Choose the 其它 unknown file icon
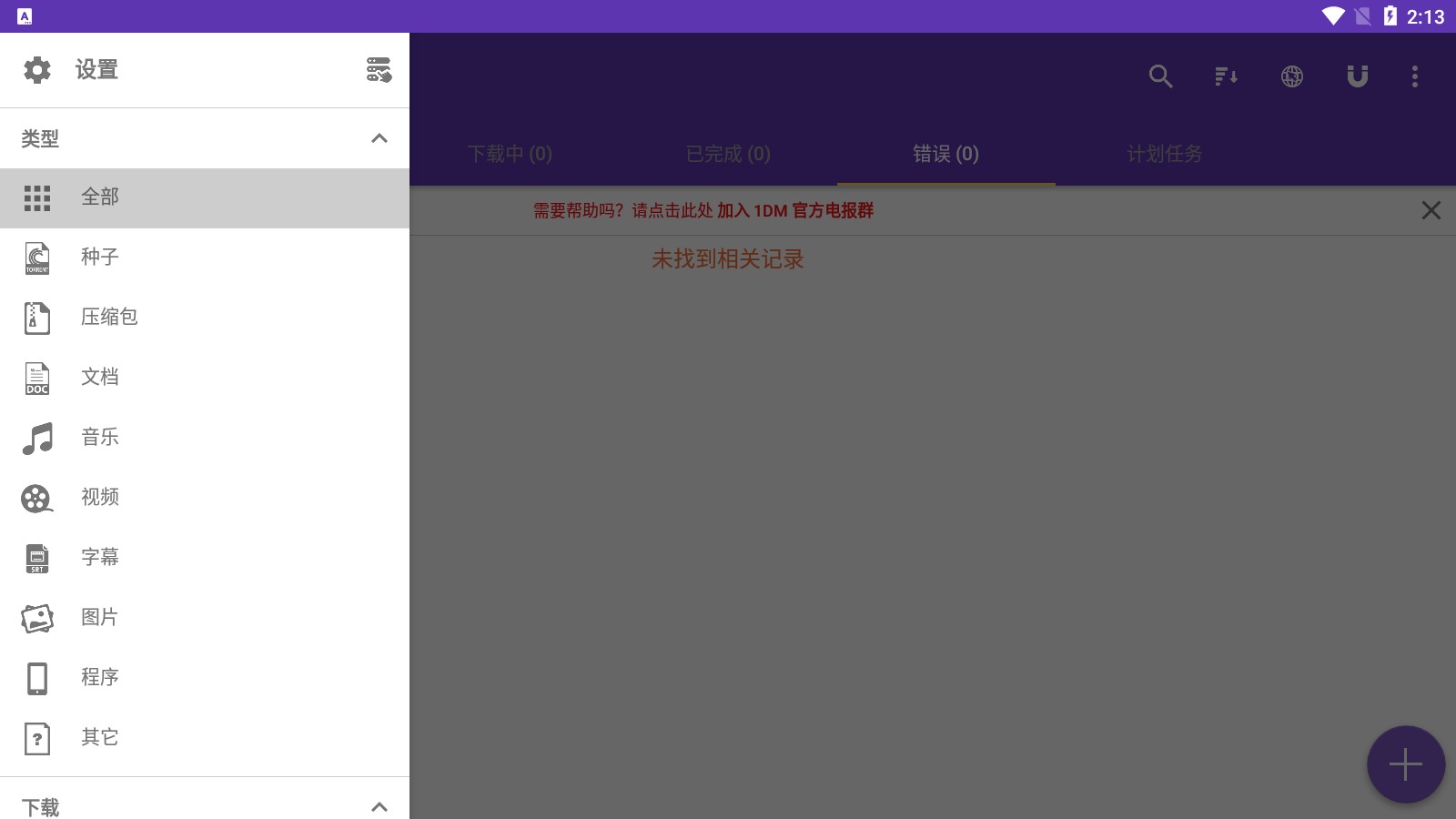Screen dimensions: 1456x819 click(x=37, y=738)
